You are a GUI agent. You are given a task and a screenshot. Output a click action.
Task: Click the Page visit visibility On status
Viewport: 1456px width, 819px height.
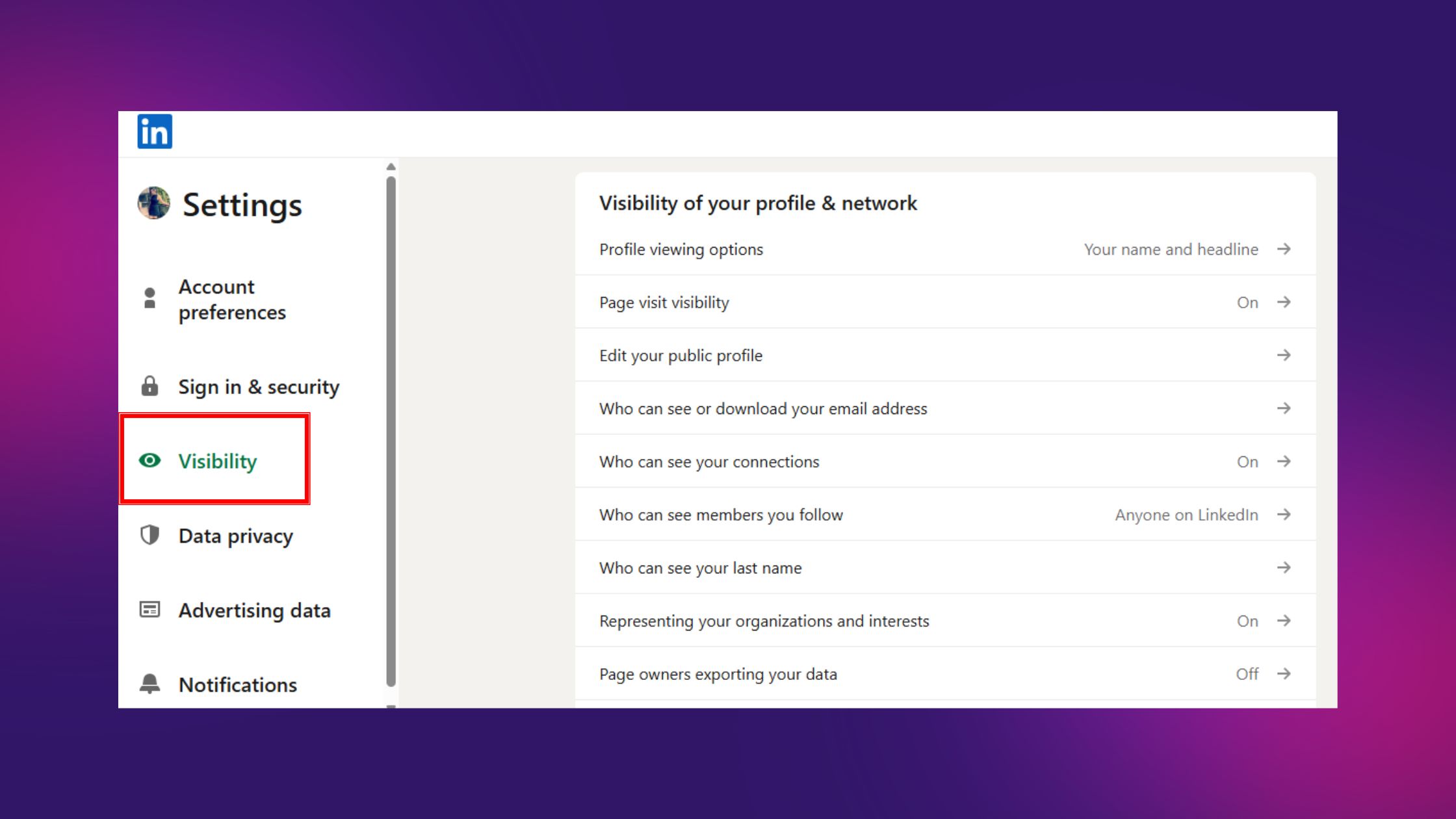click(x=1247, y=303)
